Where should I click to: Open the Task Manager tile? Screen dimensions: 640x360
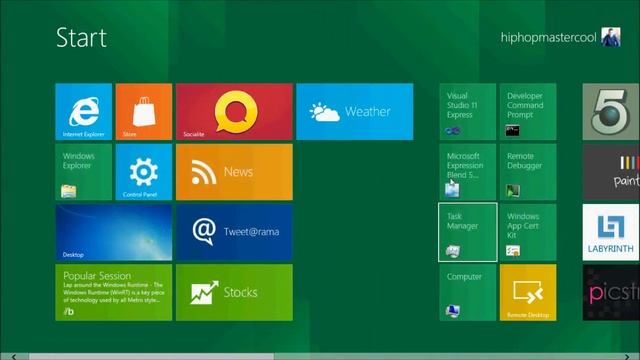click(468, 232)
